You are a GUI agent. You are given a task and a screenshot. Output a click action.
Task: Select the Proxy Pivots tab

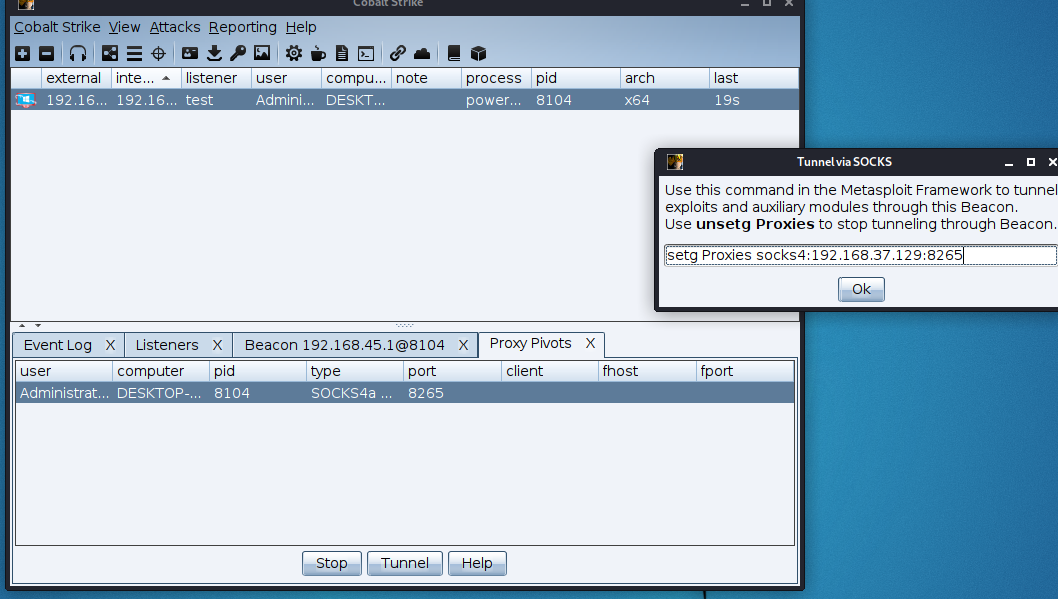pos(530,343)
